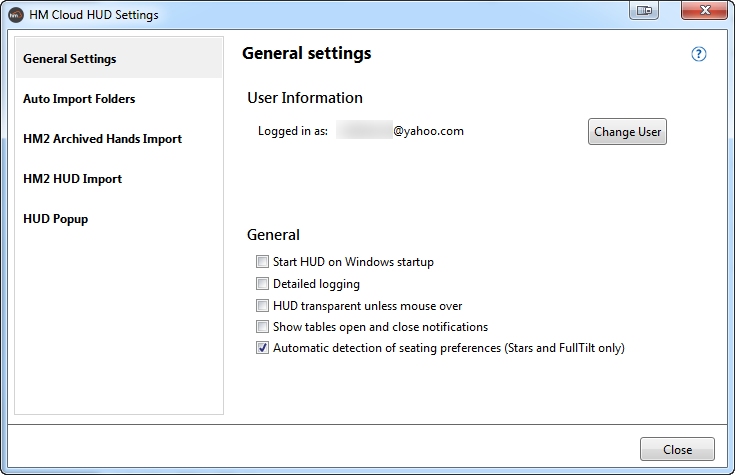
Task: Click the blue help question mark icon
Action: (x=699, y=54)
